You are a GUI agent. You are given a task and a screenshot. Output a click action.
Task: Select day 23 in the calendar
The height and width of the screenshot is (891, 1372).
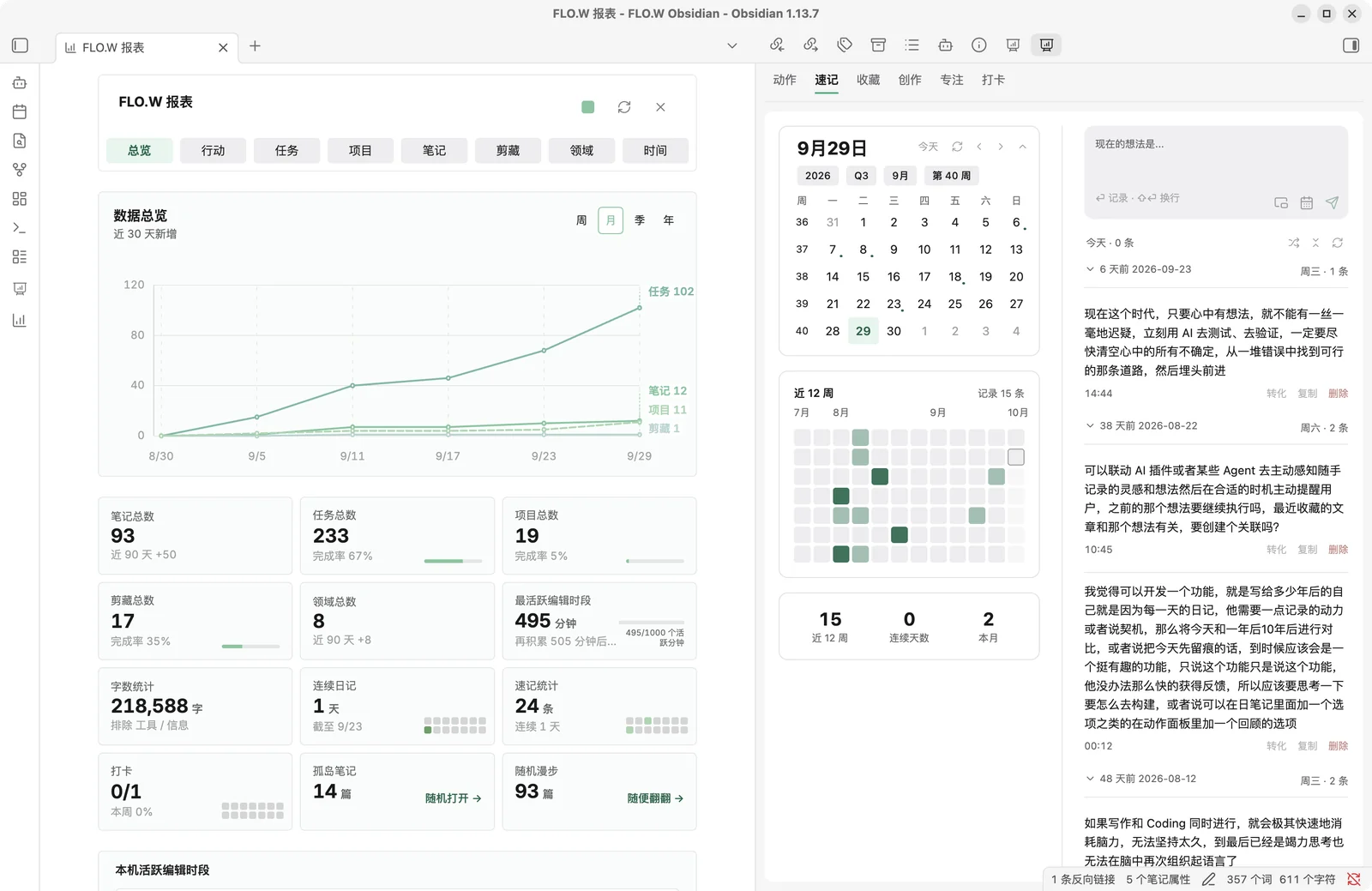894,304
